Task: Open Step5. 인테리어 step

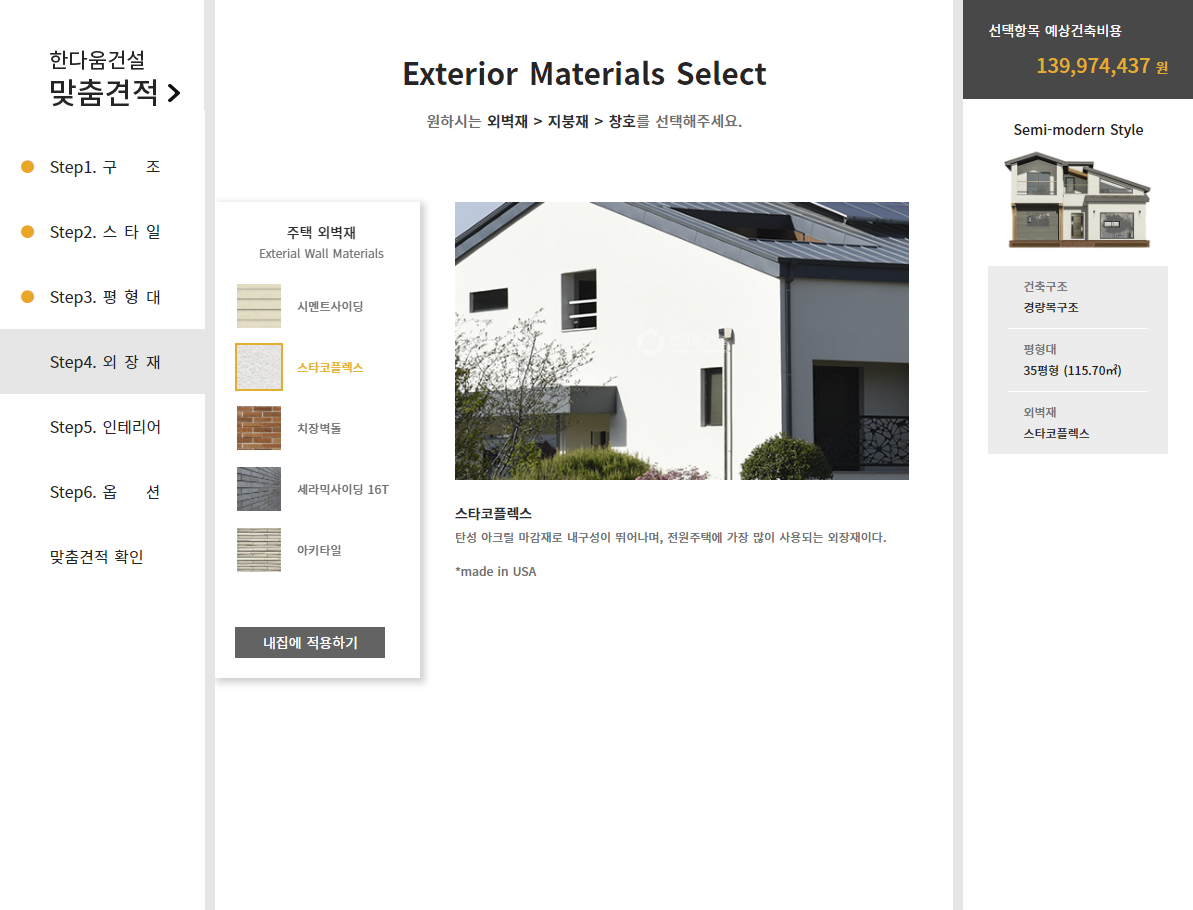Action: point(105,427)
